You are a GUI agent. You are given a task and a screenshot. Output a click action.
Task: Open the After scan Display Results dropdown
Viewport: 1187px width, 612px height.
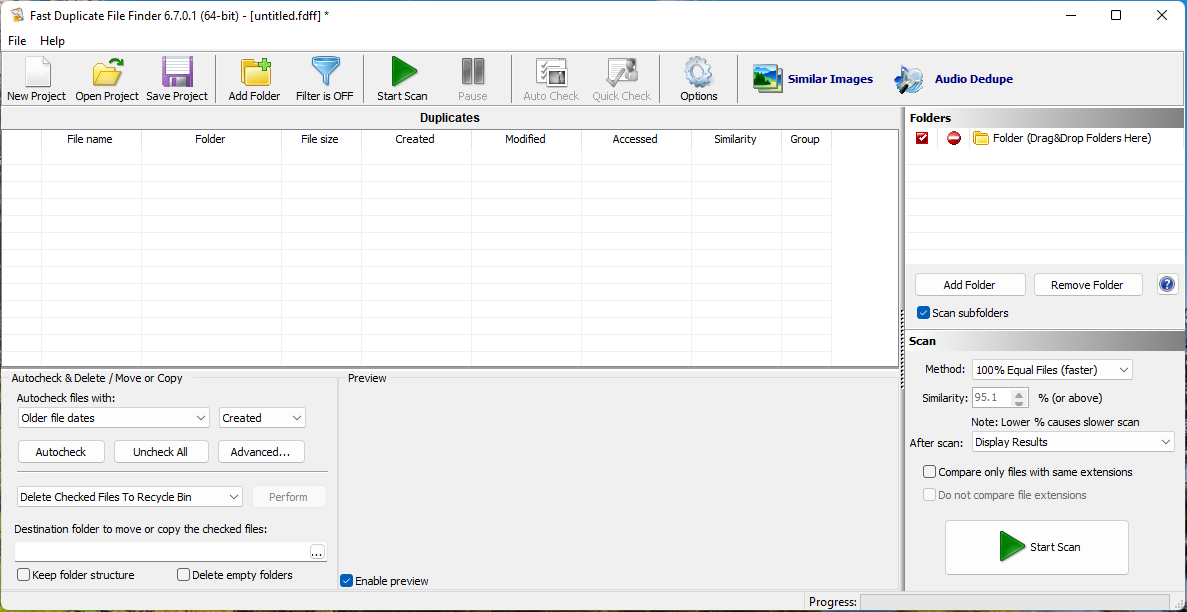(x=1073, y=442)
